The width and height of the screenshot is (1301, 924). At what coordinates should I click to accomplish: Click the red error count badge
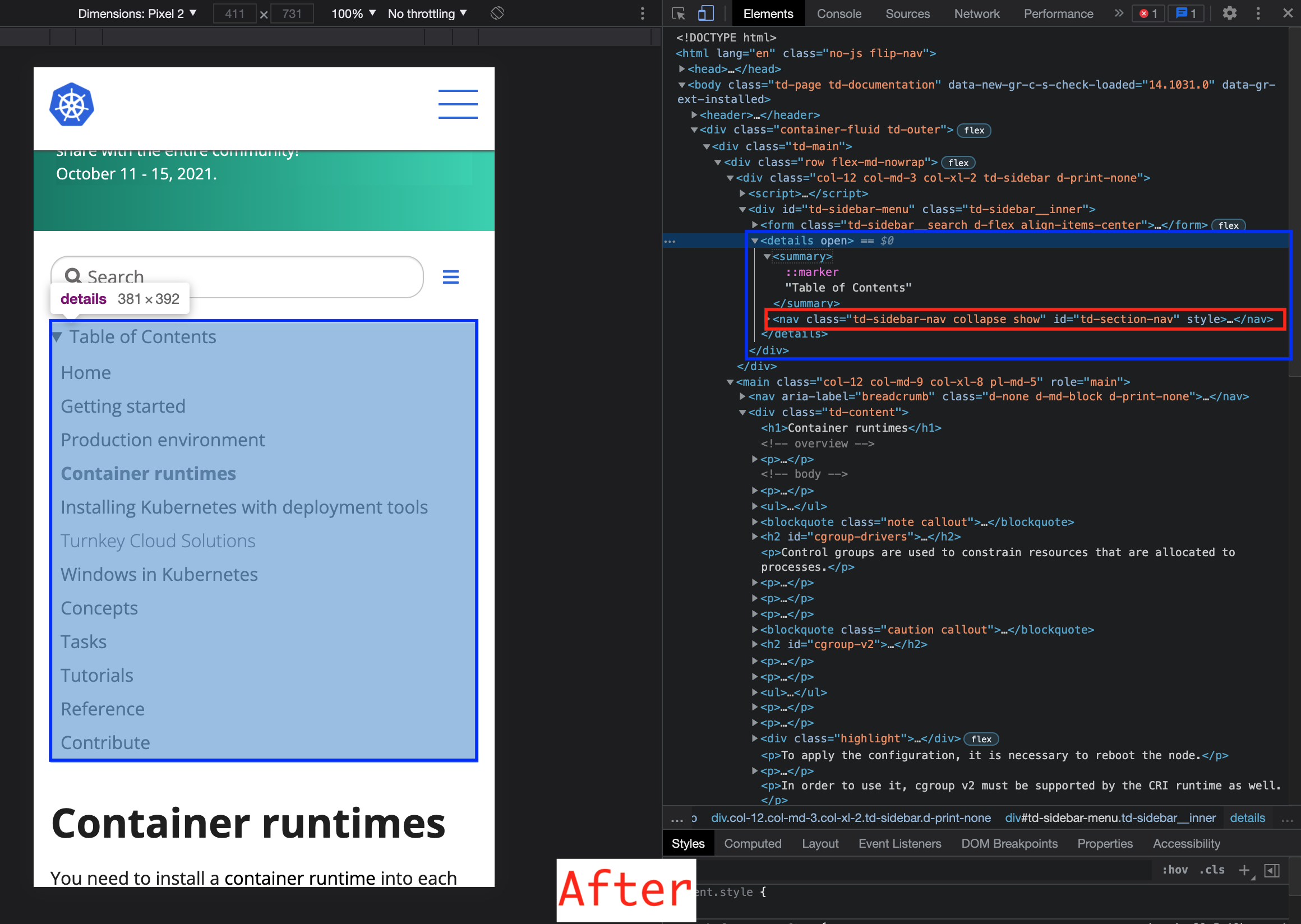coord(1148,13)
